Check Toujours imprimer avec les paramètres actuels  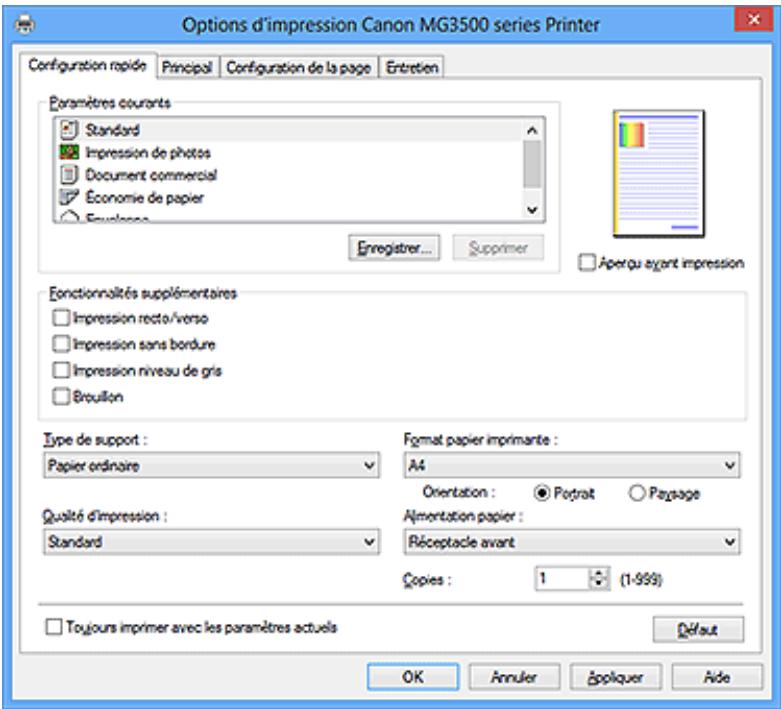coord(54,627)
